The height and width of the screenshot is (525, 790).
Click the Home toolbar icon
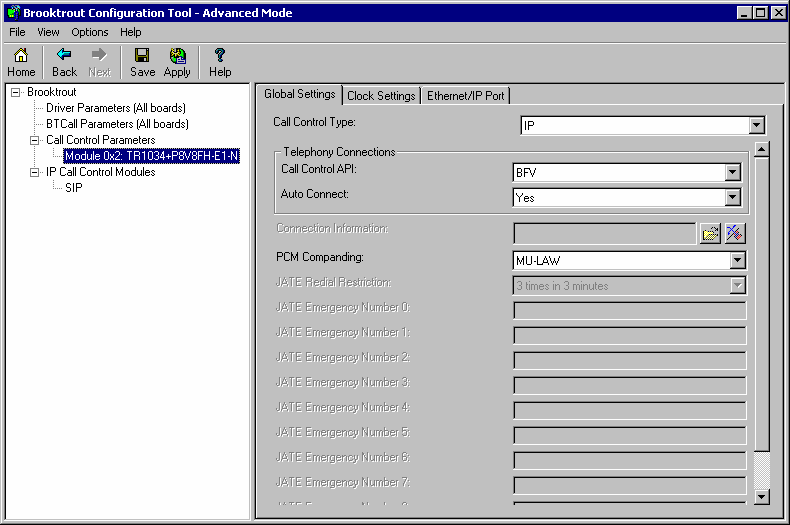pyautogui.click(x=21, y=62)
